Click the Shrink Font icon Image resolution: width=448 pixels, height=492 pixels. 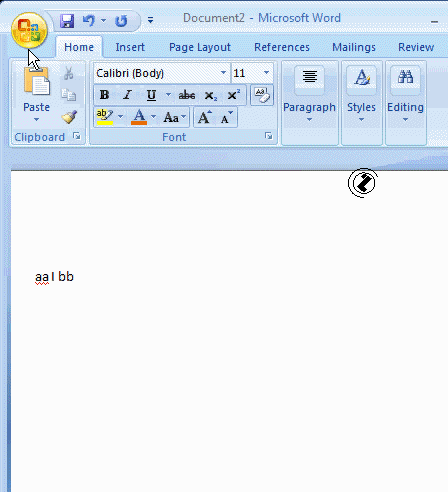(227, 117)
